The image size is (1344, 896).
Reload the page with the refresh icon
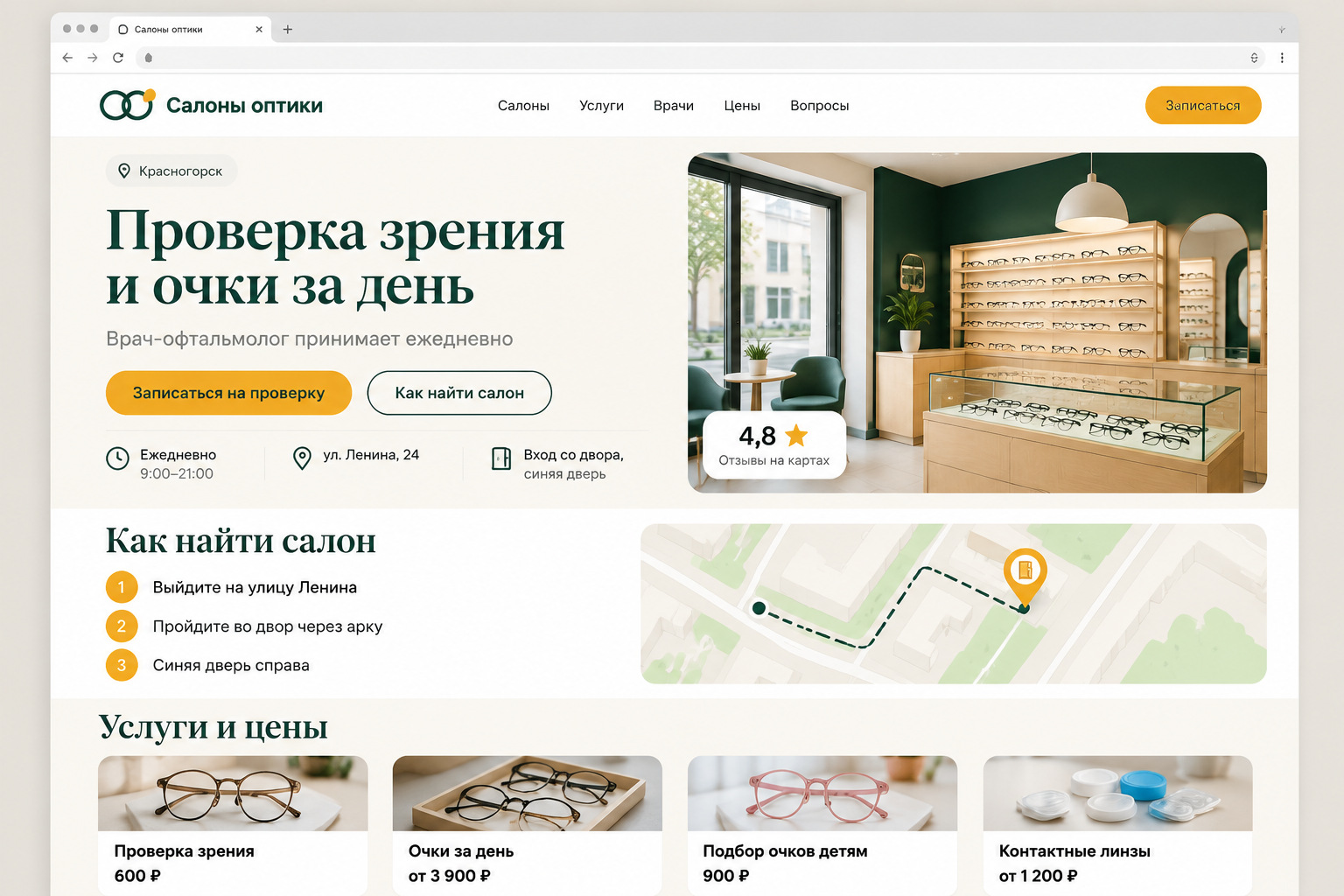point(118,58)
